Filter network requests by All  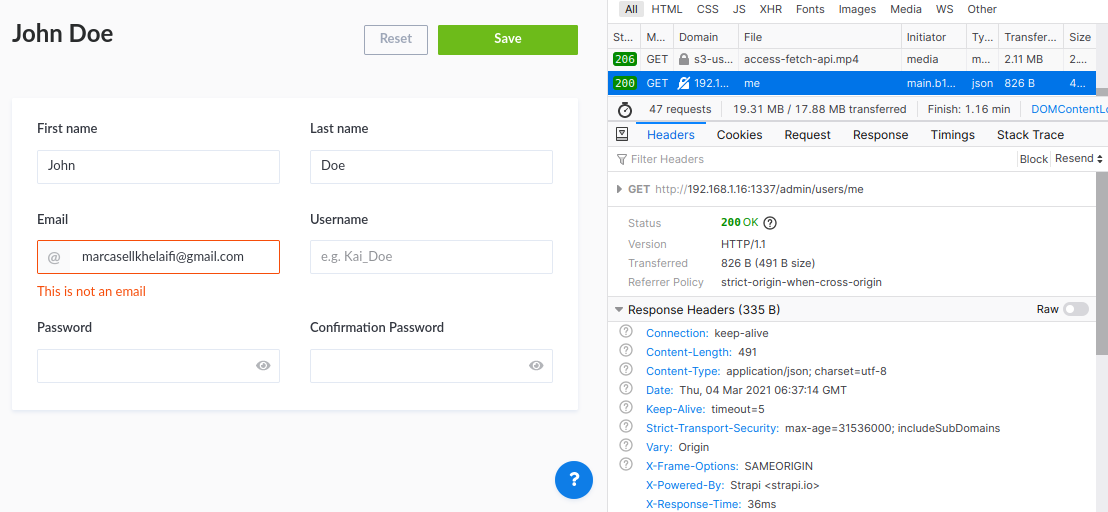632,9
